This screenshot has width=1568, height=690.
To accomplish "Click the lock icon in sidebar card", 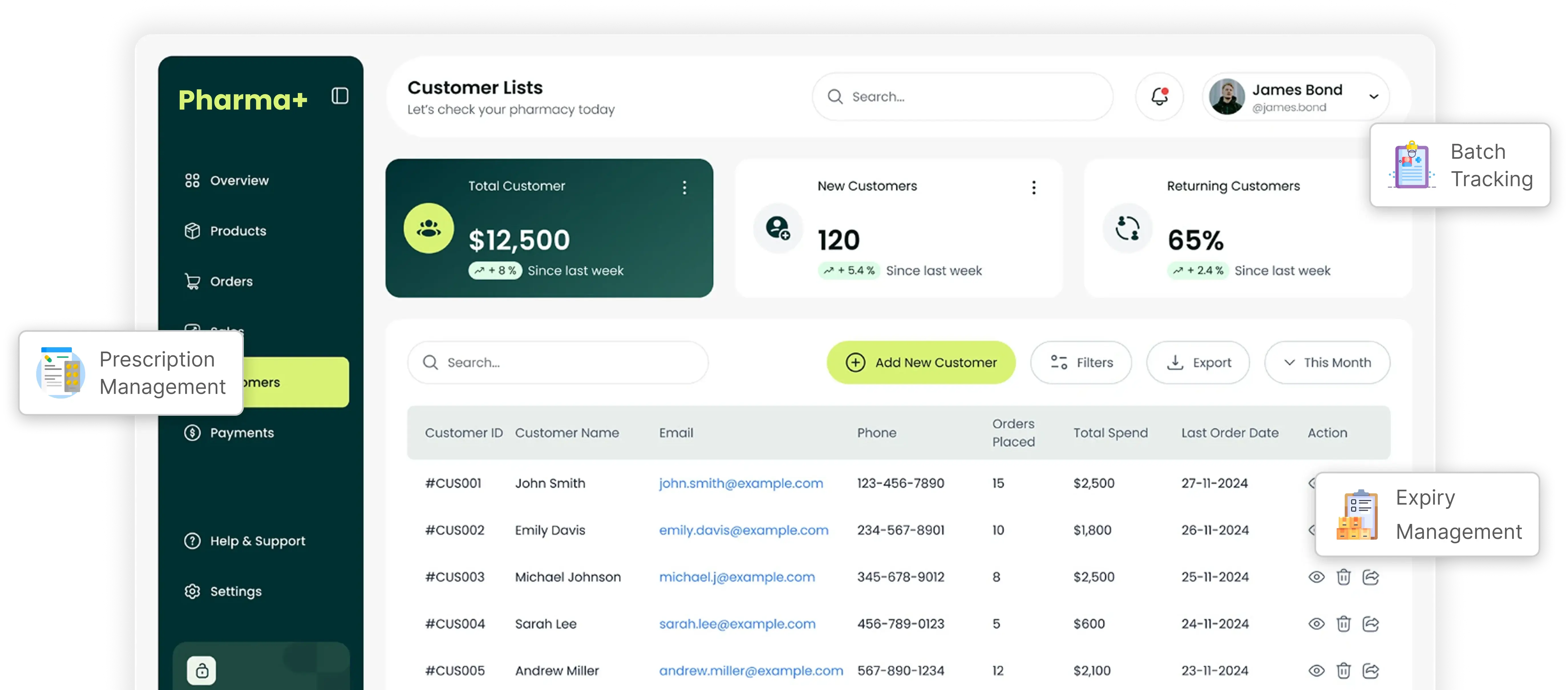I will click(201, 671).
